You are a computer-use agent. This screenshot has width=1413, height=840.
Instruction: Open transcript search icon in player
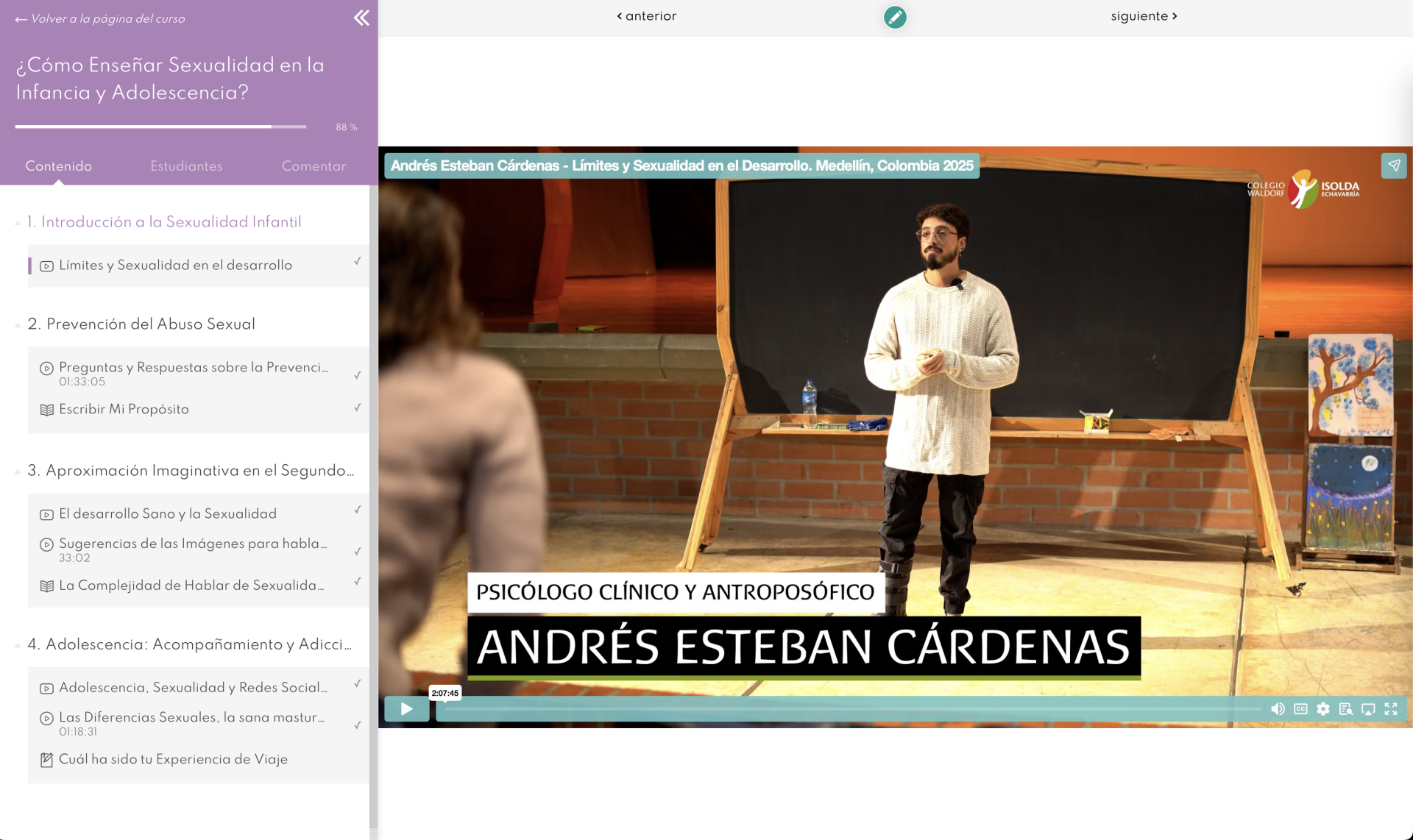click(1345, 709)
